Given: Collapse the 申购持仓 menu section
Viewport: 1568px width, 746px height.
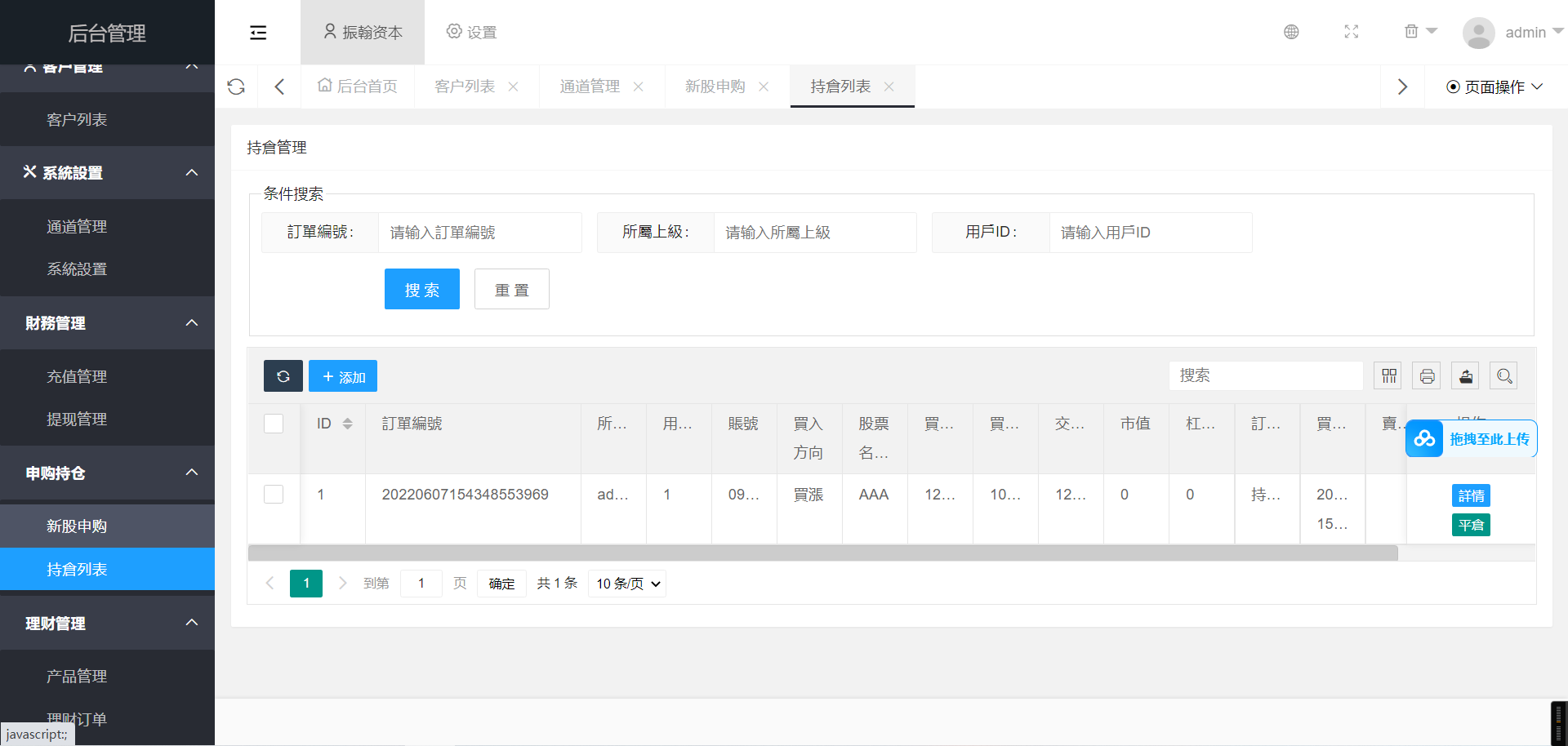Looking at the screenshot, I should click(192, 473).
